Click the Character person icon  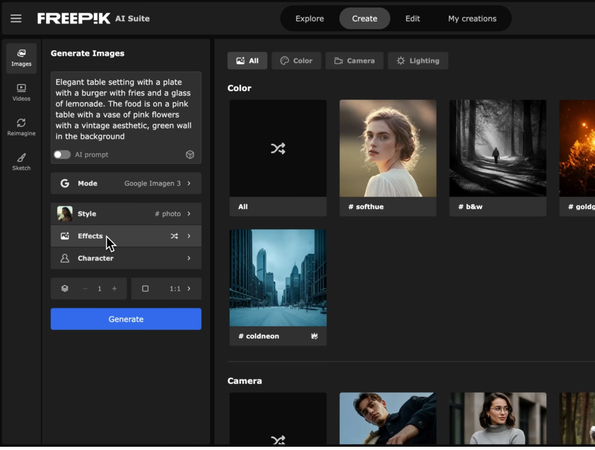click(65, 258)
